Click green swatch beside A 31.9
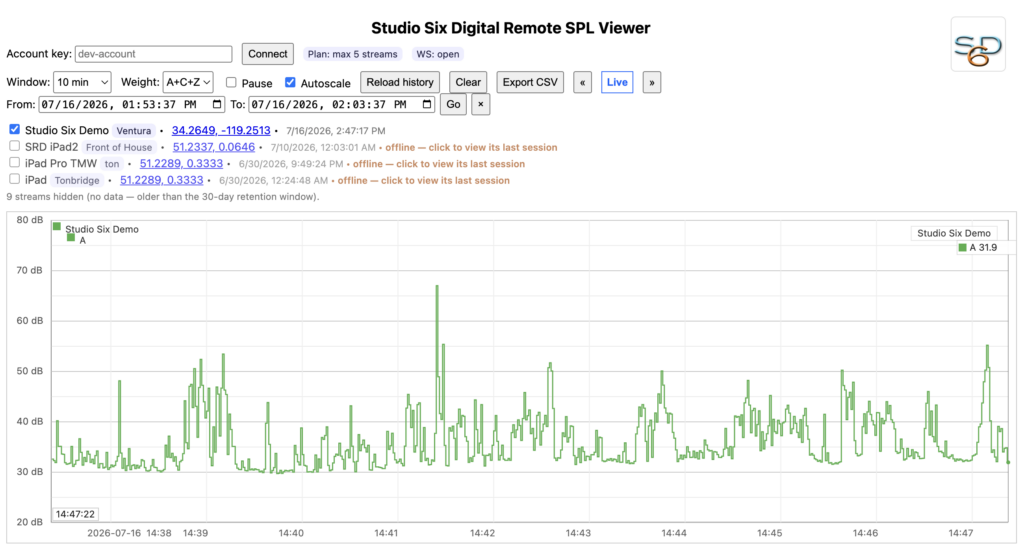The height and width of the screenshot is (558, 1024). point(962,248)
